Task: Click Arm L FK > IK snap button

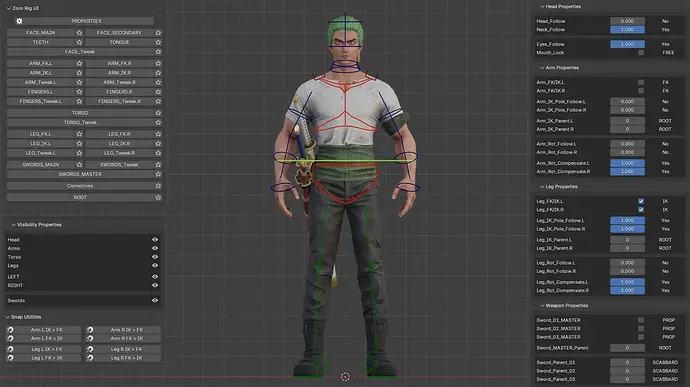Action: pyautogui.click(x=47, y=339)
